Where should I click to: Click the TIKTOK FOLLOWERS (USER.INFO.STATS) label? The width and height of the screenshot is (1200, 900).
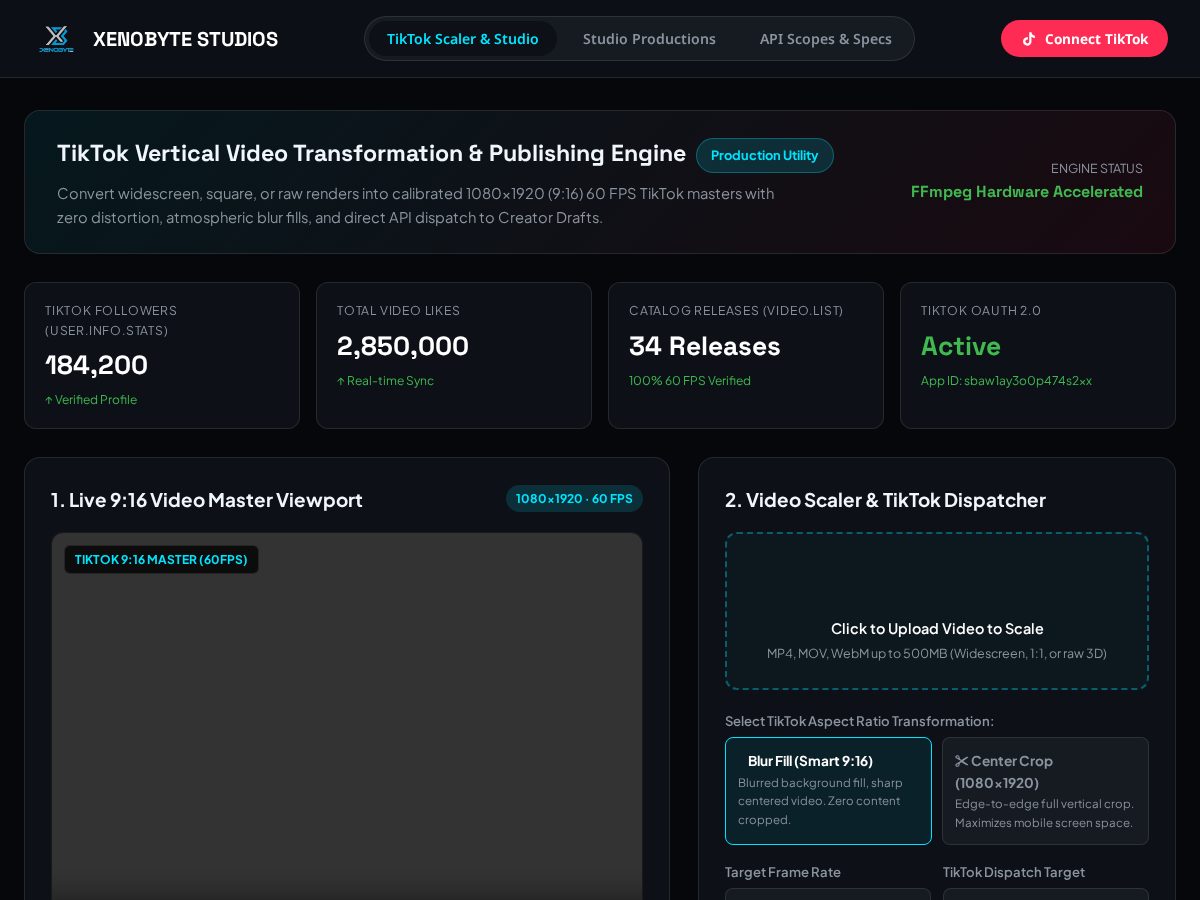111,320
